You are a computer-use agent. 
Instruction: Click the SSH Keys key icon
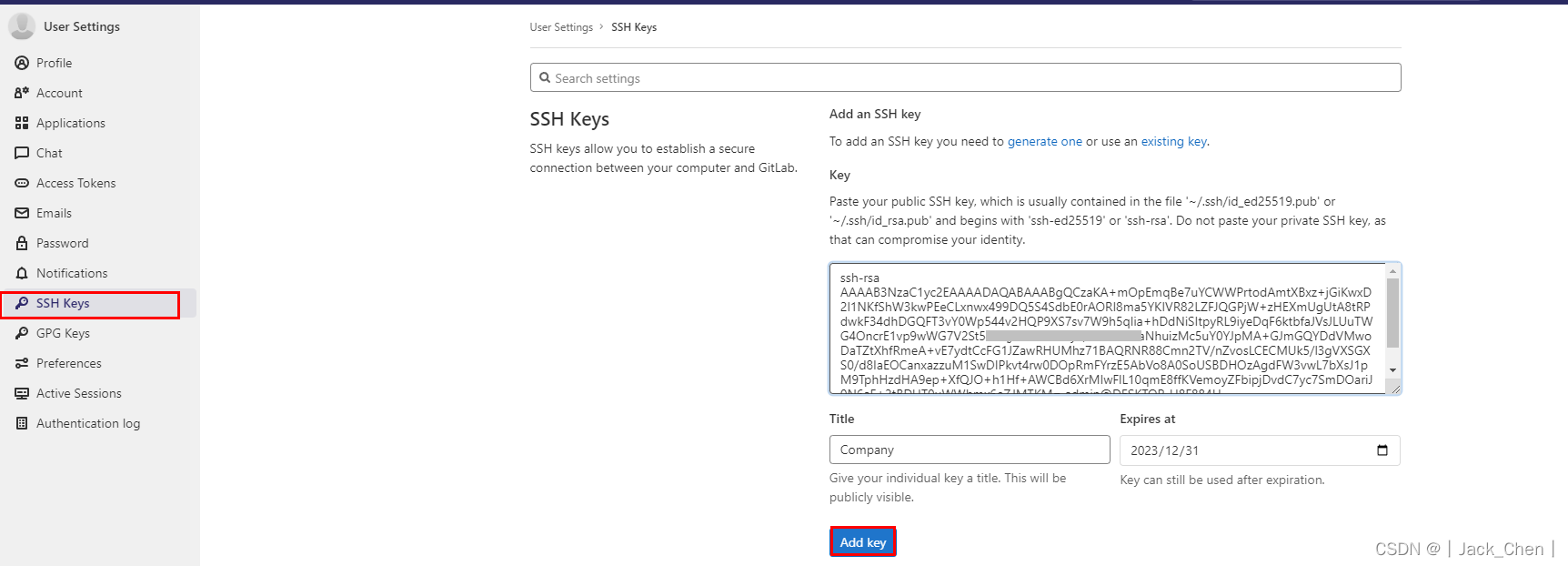tap(22, 303)
